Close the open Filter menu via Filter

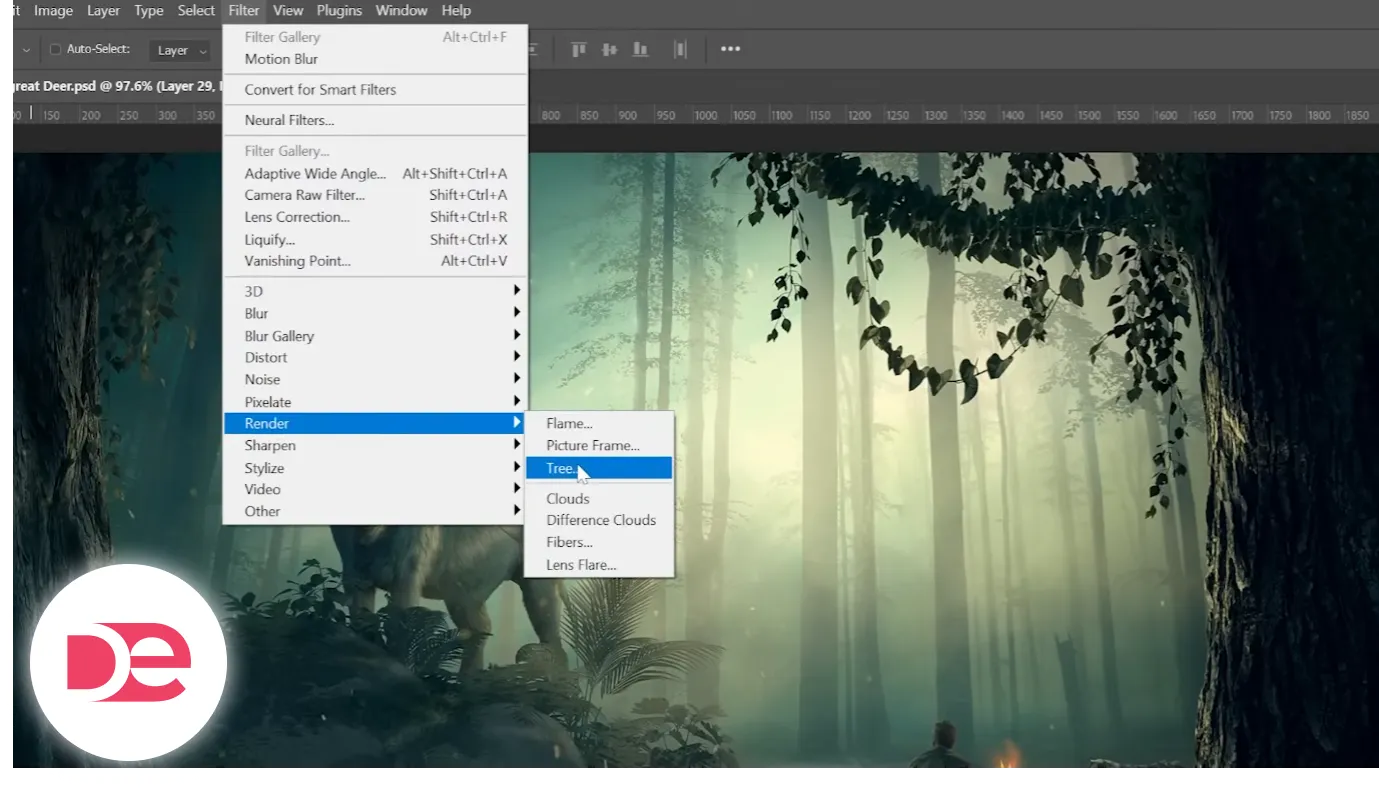[243, 11]
